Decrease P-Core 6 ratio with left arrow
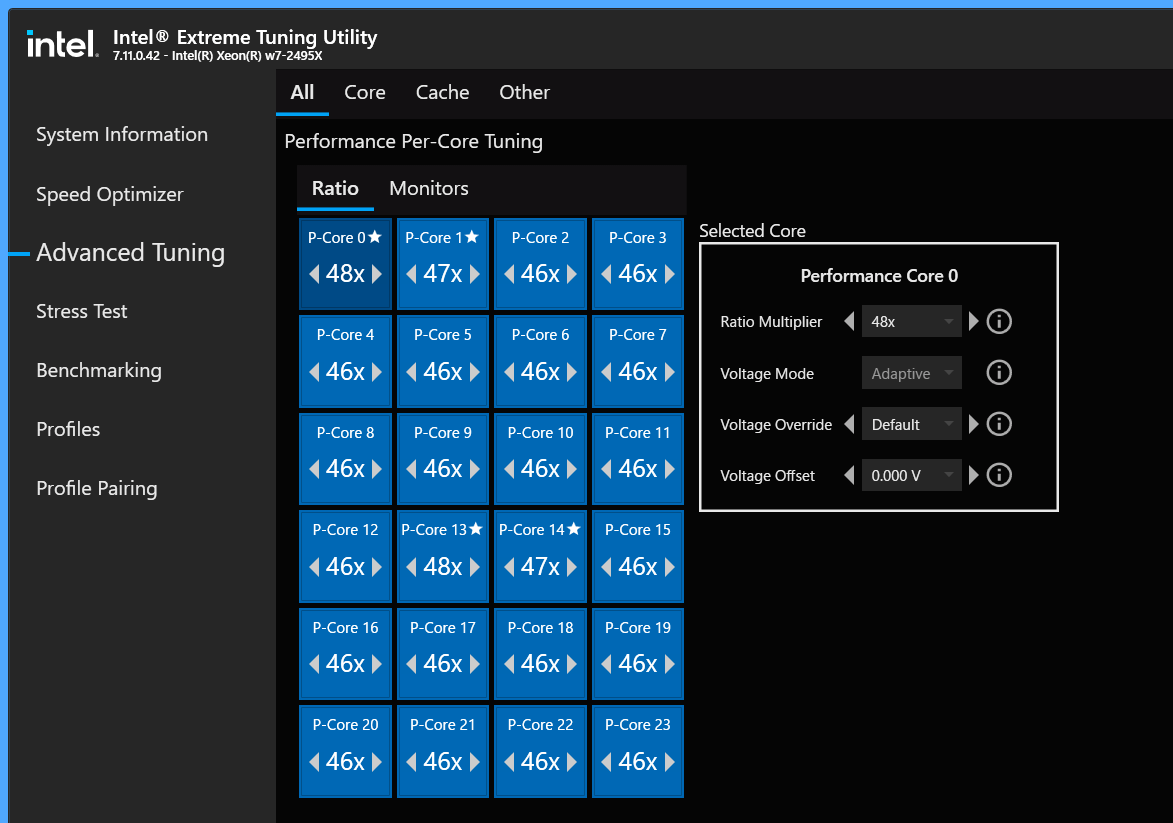The width and height of the screenshot is (1173, 823). pos(509,372)
